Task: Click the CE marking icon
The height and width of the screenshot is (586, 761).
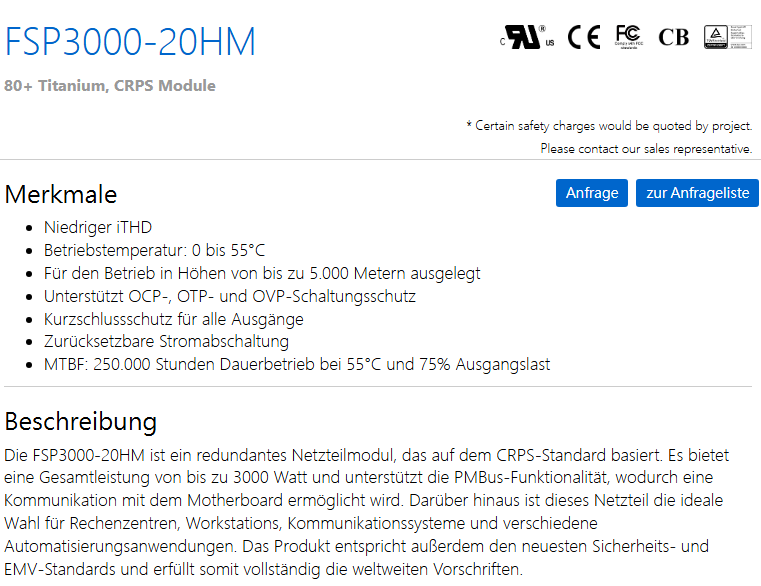Action: [x=584, y=37]
